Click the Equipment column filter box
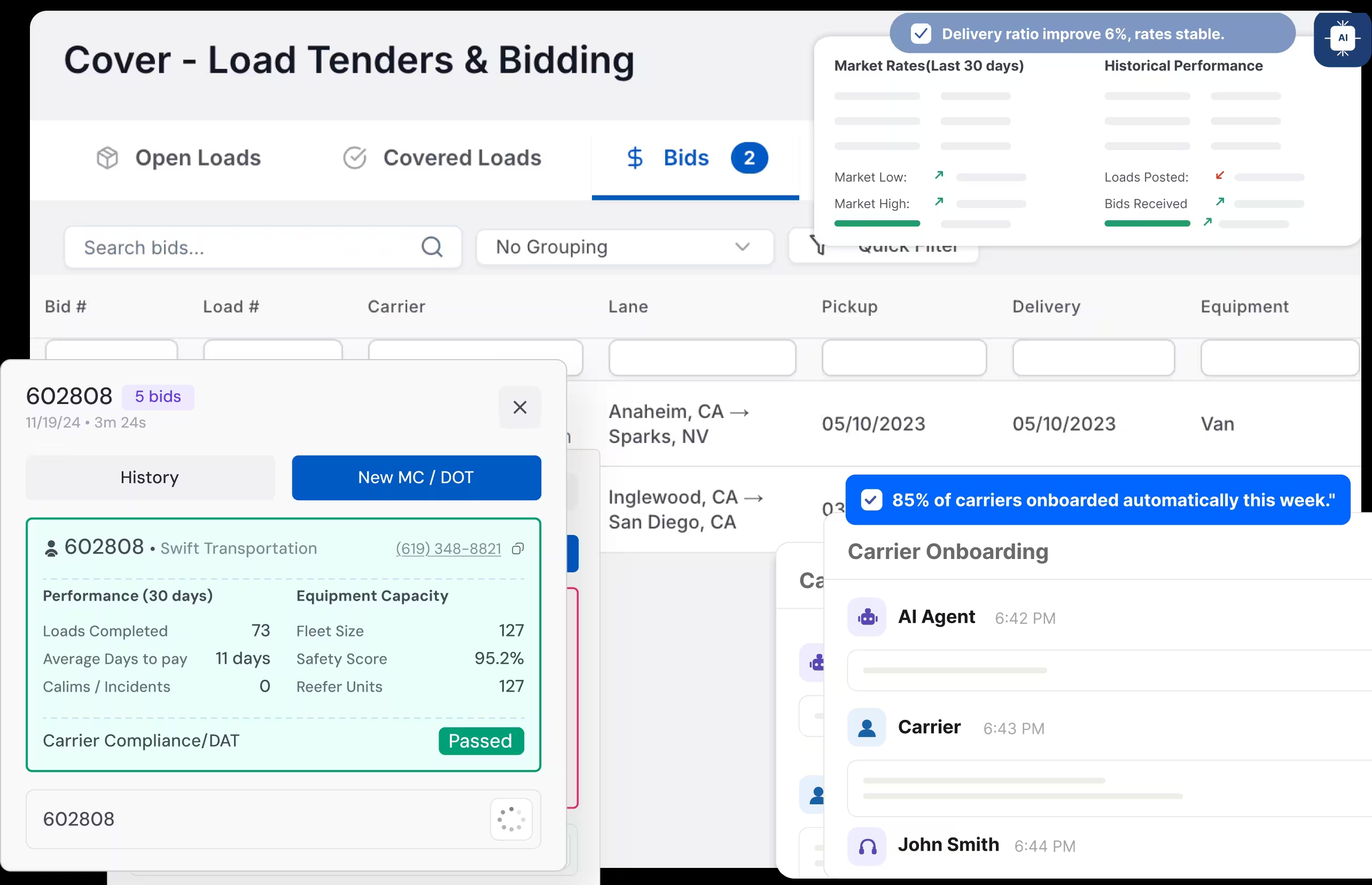The height and width of the screenshot is (885, 1372). point(1280,358)
